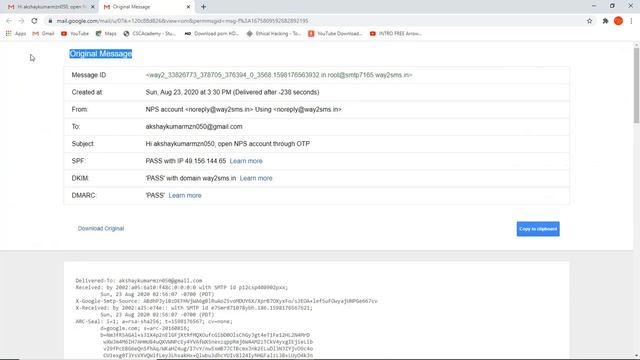
Task: Restore down the Chrome window
Action: tap(612, 6)
